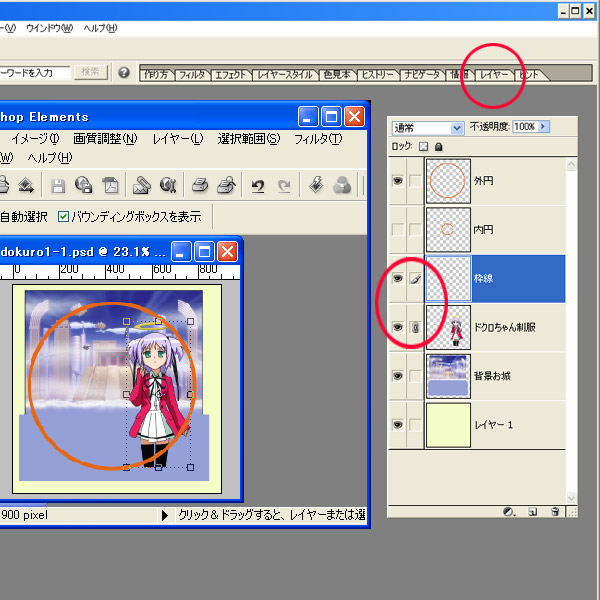Screen dimensions: 600x600
Task: Click the 100% opacity value field
Action: click(x=525, y=127)
